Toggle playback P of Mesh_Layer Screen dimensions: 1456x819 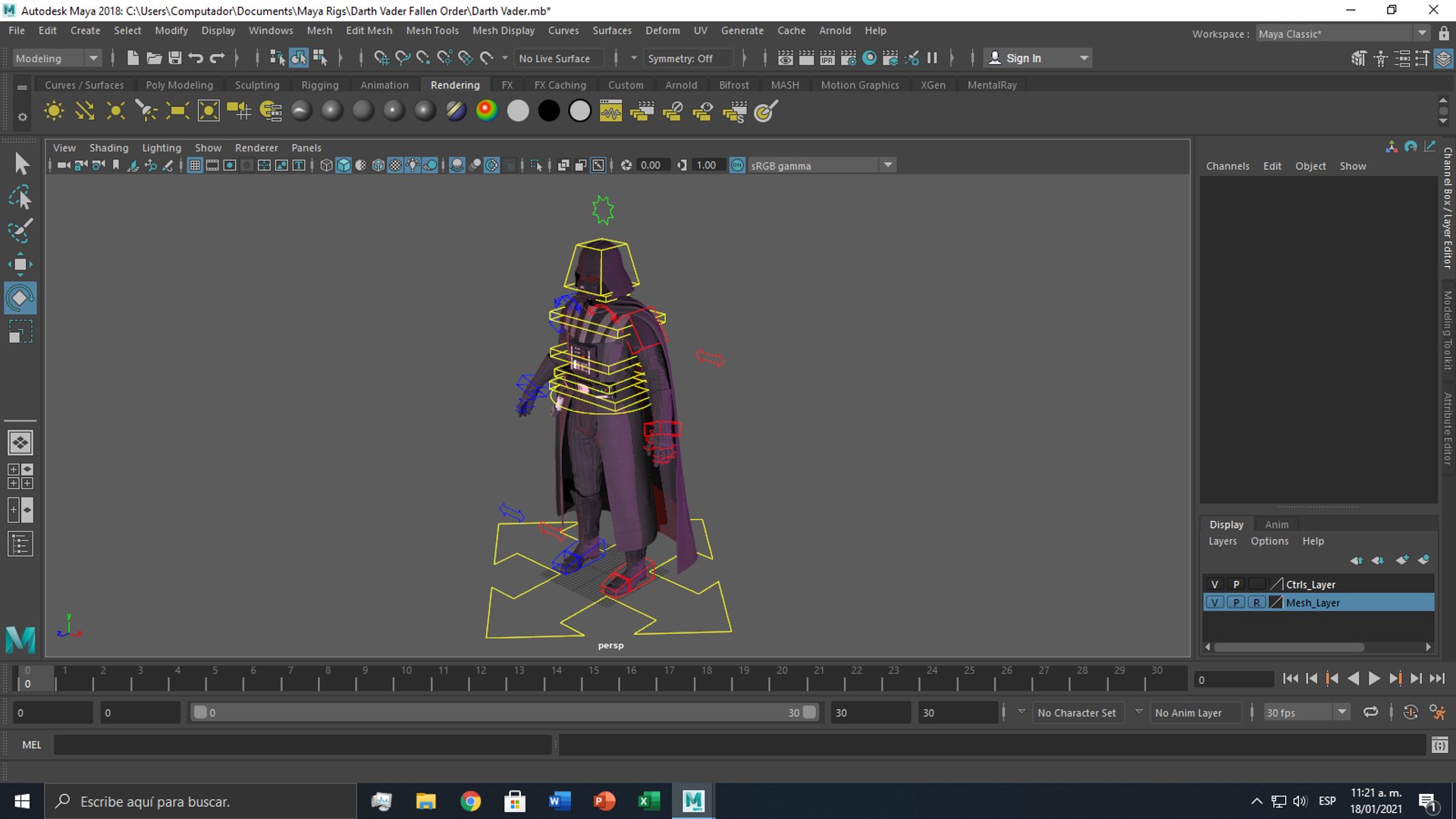pyautogui.click(x=1236, y=603)
